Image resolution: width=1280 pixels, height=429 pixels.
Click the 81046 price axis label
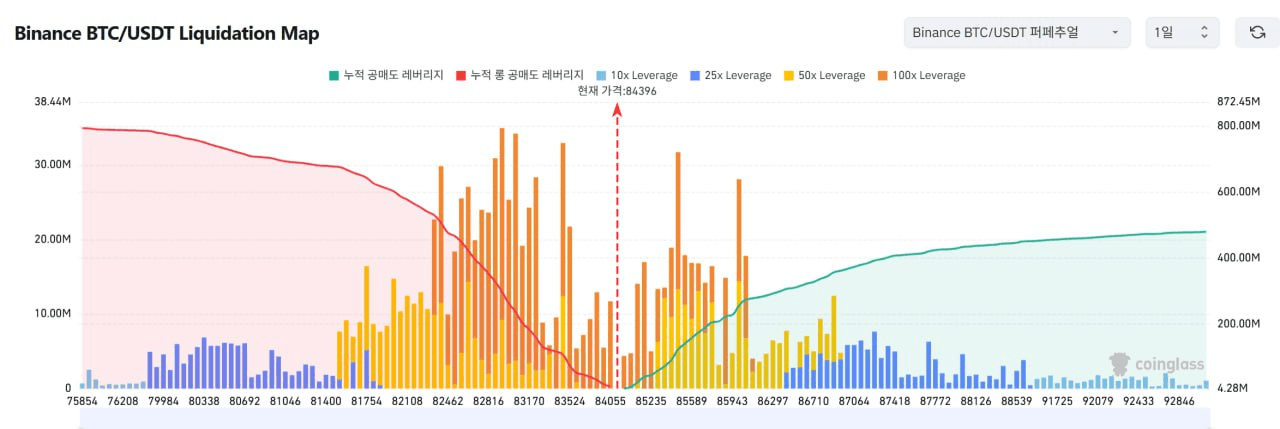[285, 401]
